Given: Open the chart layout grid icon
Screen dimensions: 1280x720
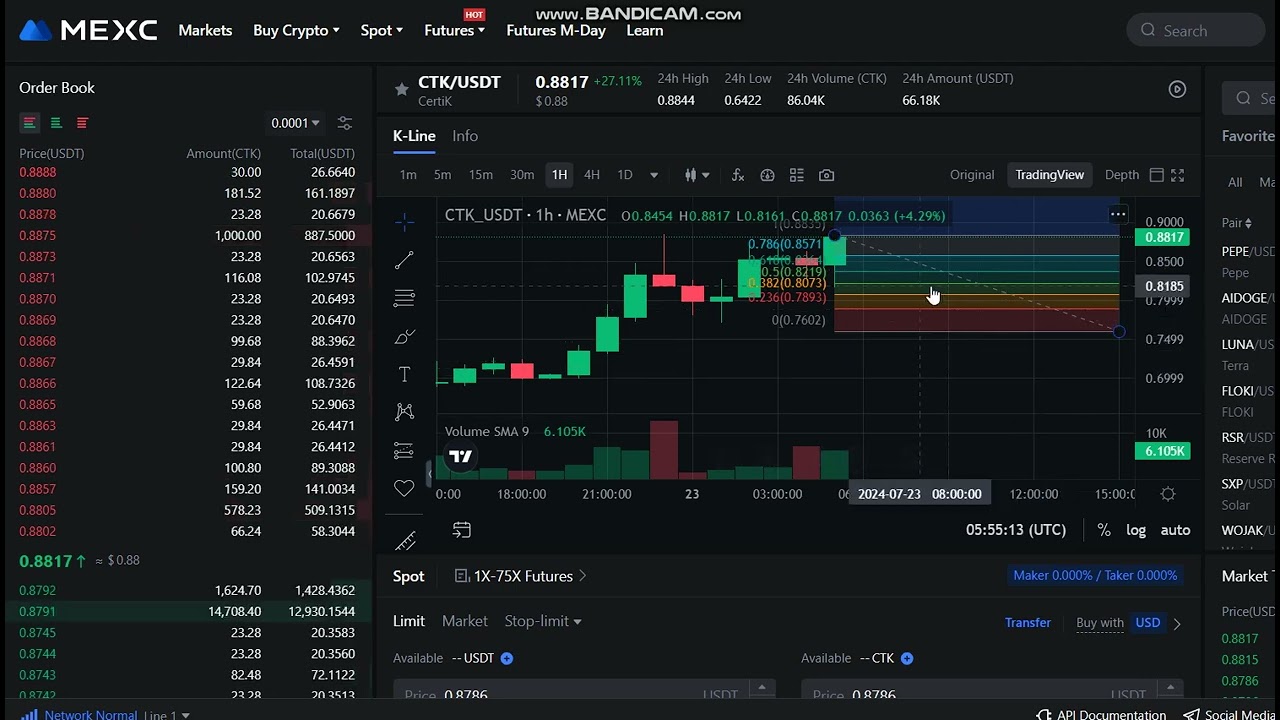Looking at the screenshot, I should coord(796,175).
